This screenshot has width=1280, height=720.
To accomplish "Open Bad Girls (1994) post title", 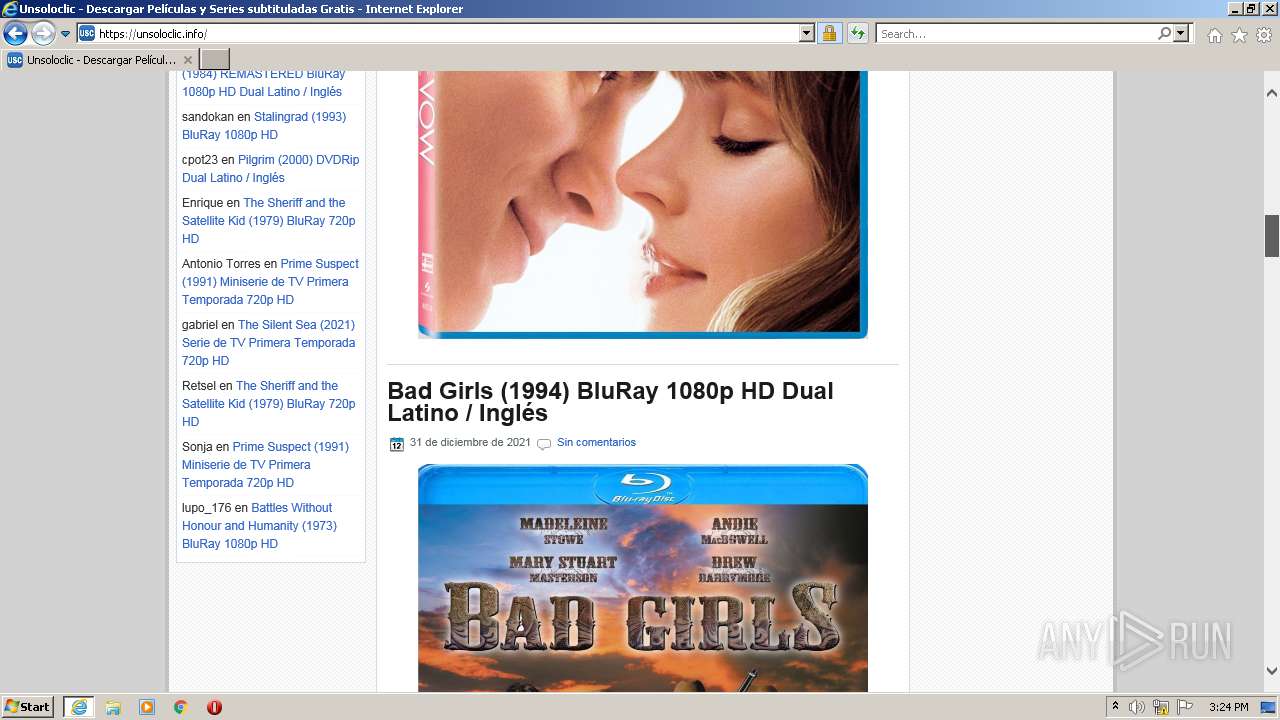I will (x=610, y=402).
